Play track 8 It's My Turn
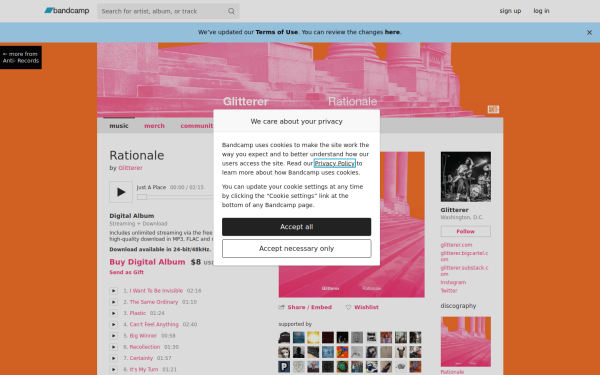 tap(114, 369)
